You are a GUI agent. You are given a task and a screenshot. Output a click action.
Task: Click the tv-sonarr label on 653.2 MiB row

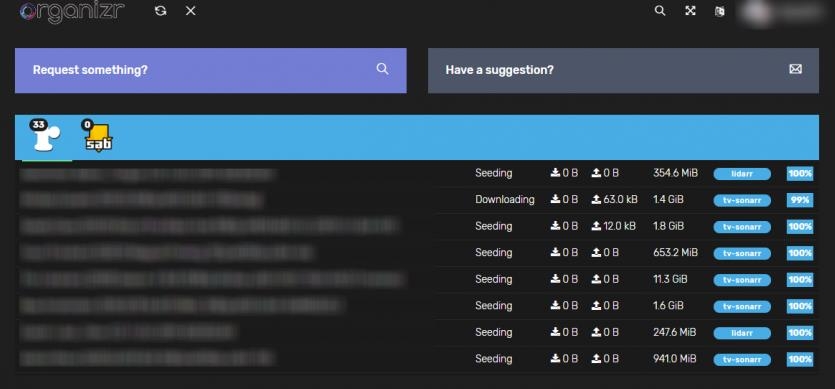742,254
